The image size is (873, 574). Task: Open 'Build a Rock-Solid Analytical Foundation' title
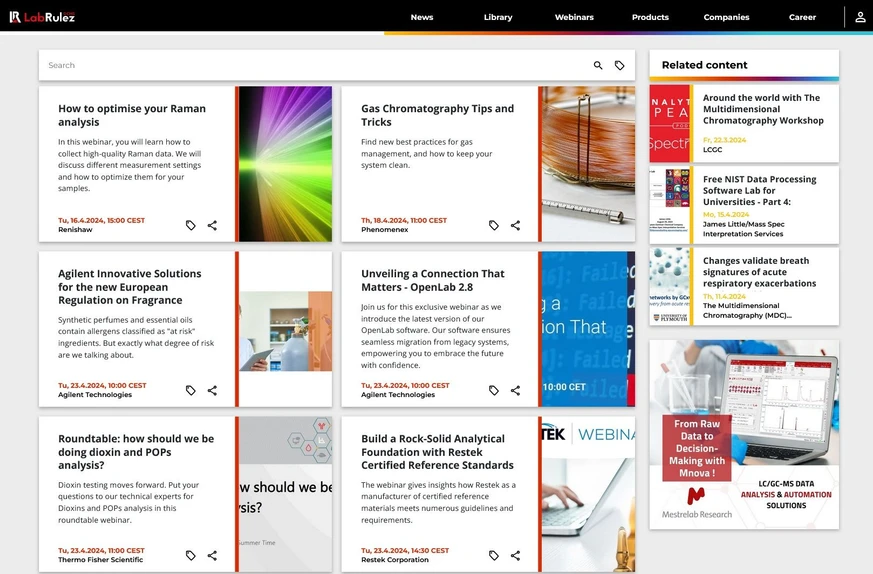(437, 452)
